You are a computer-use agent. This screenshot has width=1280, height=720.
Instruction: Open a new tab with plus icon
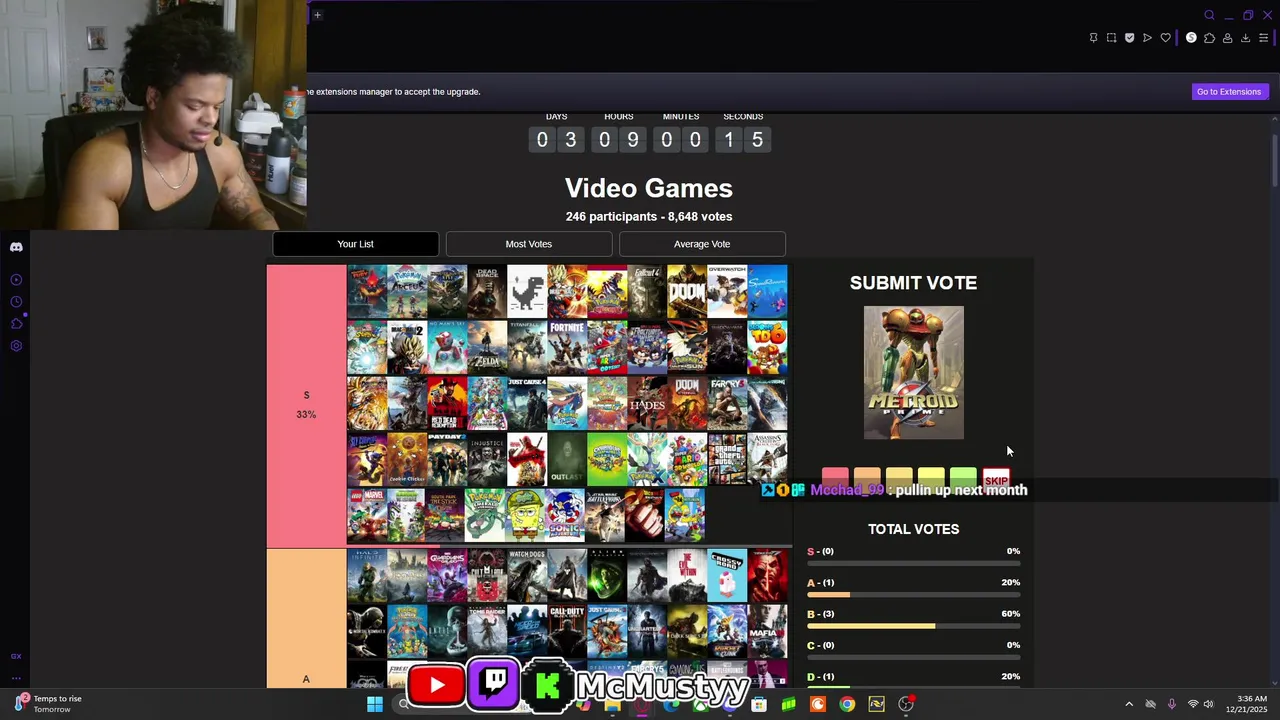coord(317,15)
